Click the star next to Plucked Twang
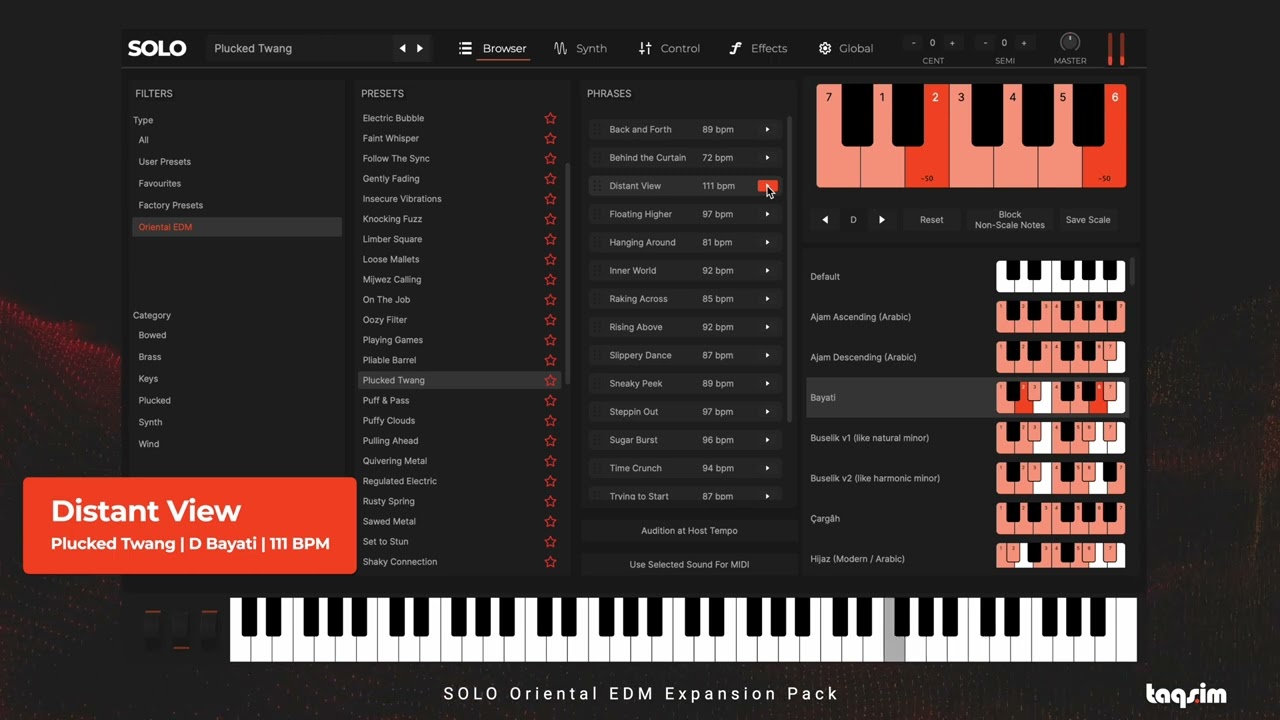Image resolution: width=1280 pixels, height=720 pixels. (550, 380)
